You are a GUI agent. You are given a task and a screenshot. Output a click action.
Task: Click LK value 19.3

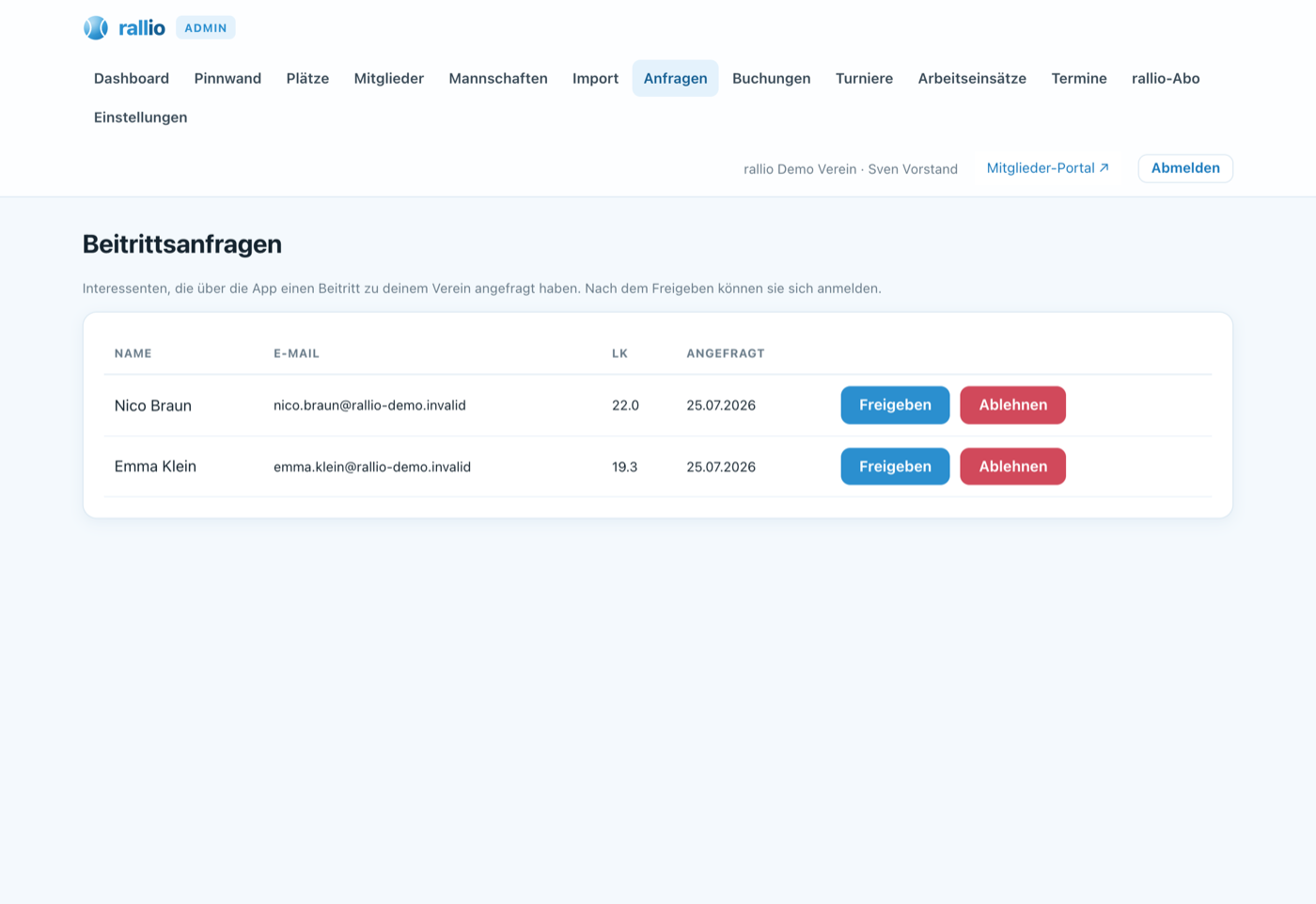coord(624,467)
